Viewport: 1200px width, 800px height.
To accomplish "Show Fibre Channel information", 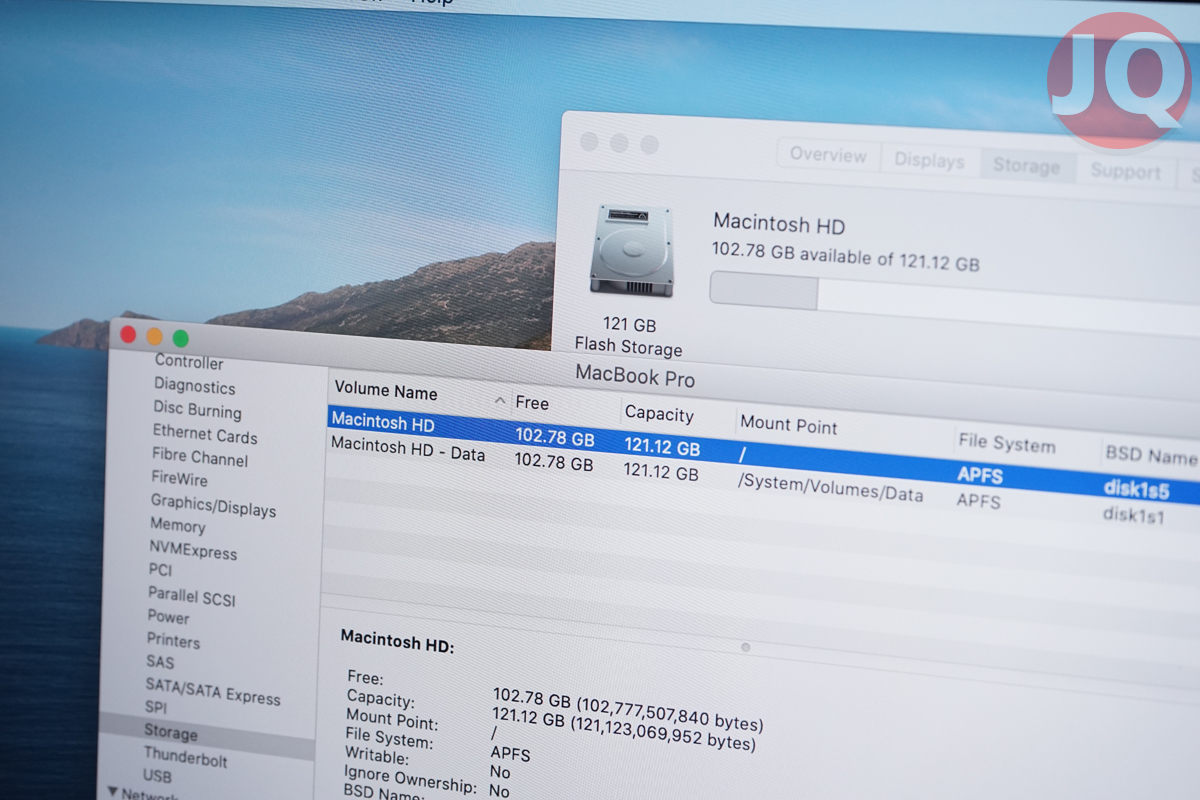I will click(x=200, y=457).
